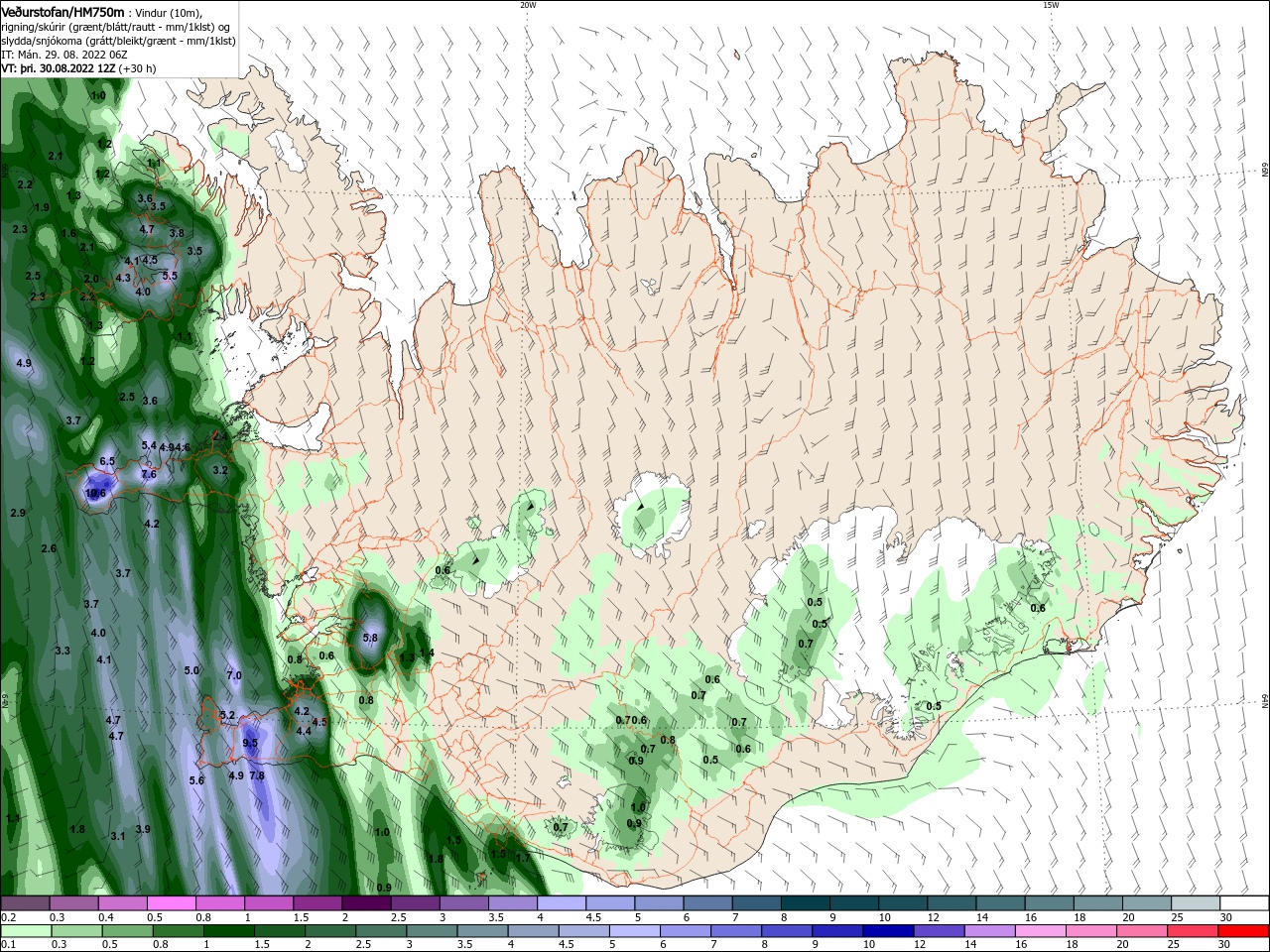Select the darkest purple 2–2.5 snow legend swatch
The width and height of the screenshot is (1270, 952).
click(x=366, y=903)
